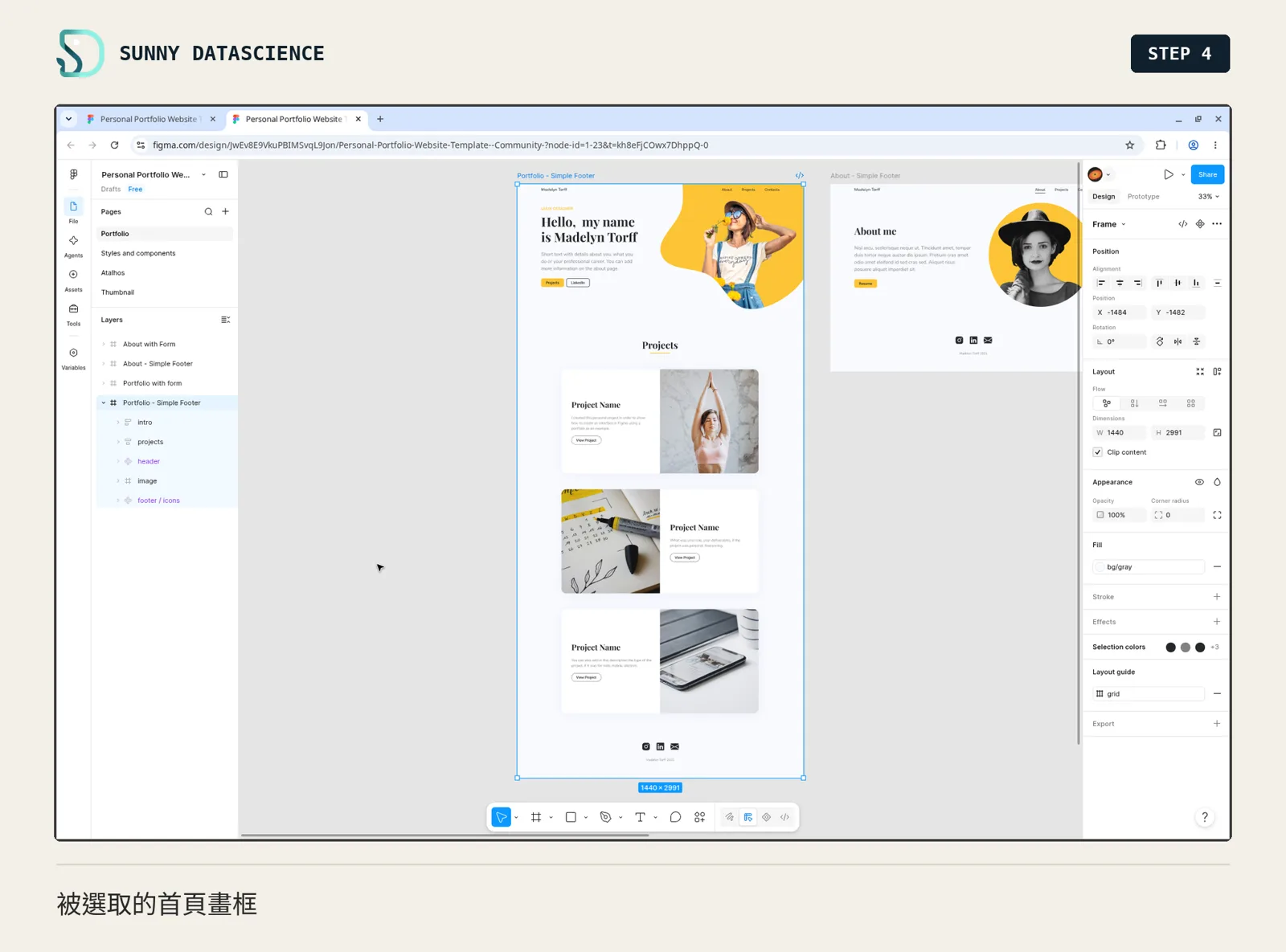The image size is (1286, 952).
Task: Expand the intro layer
Action: (118, 423)
